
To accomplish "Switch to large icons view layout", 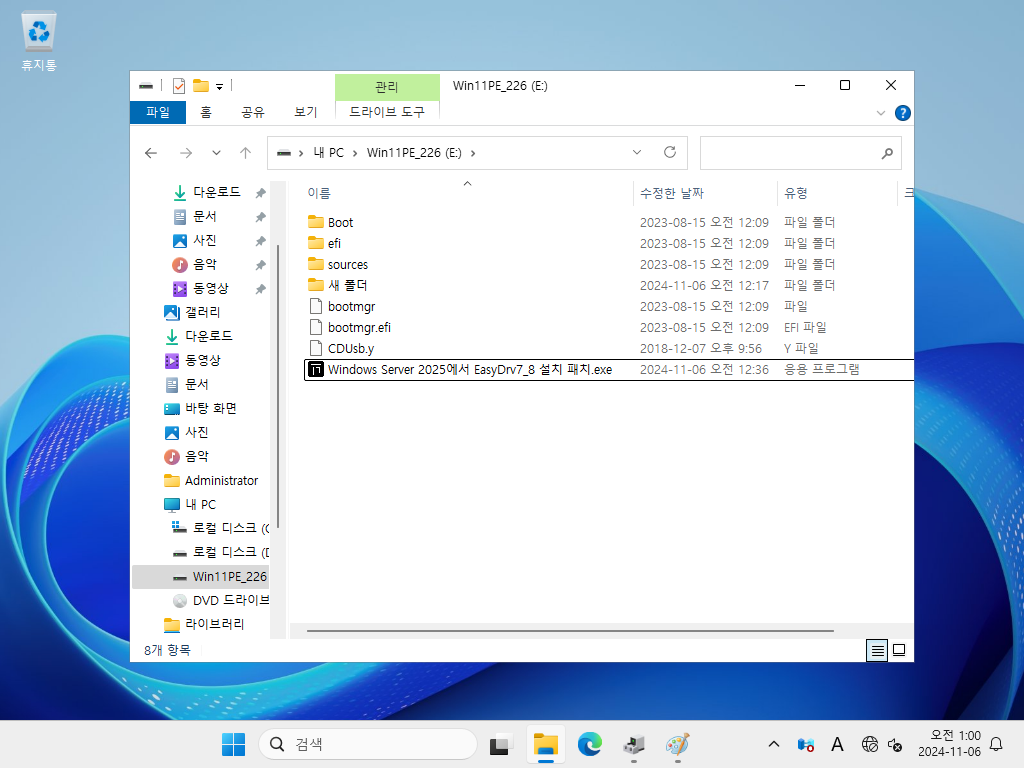I will click(899, 650).
